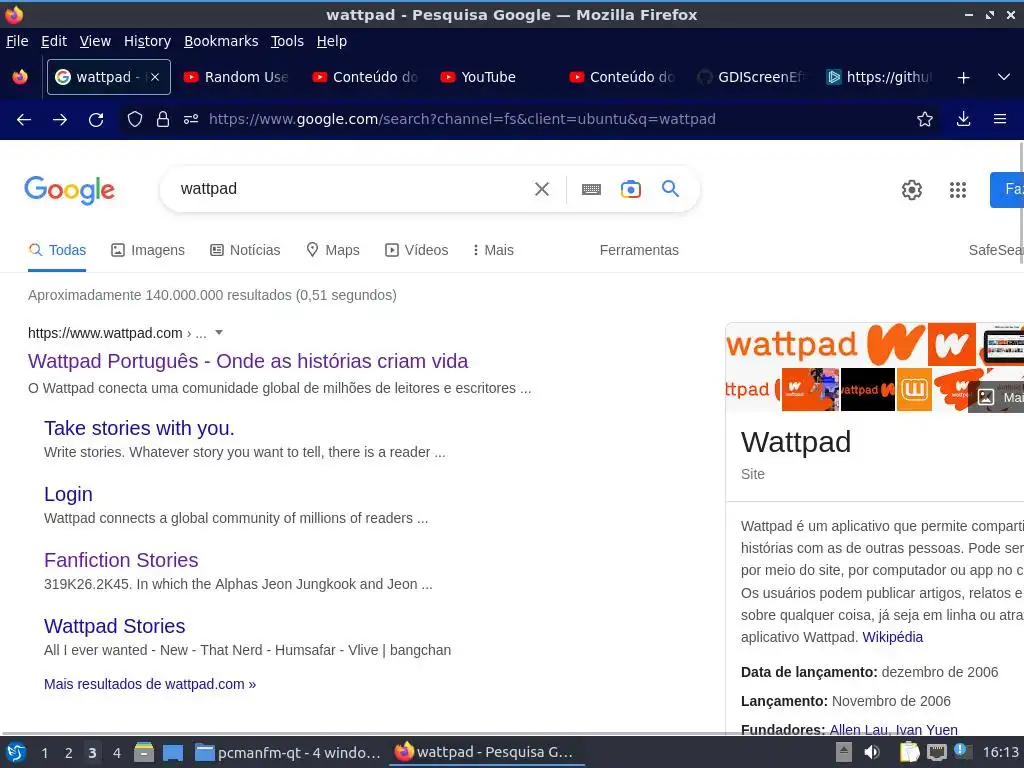This screenshot has width=1024, height=768.
Task: Reload the current page
Action: [x=96, y=120]
